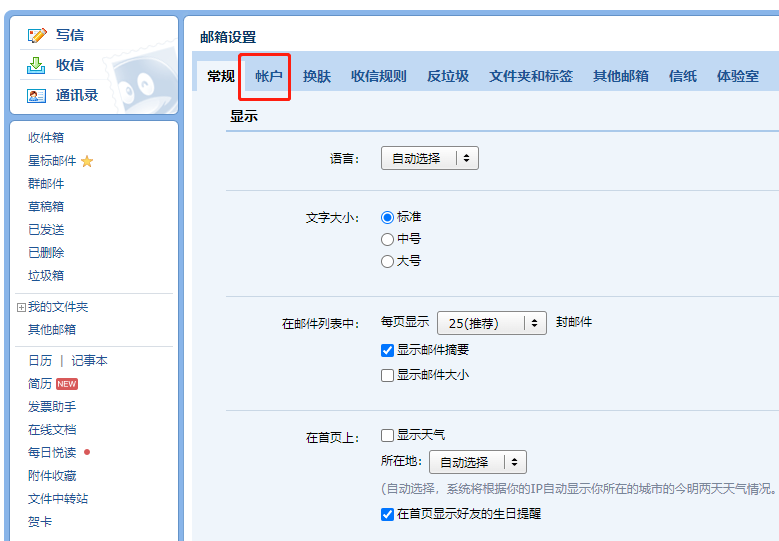Select the 中号 text size option
779x541 pixels.
click(x=387, y=239)
